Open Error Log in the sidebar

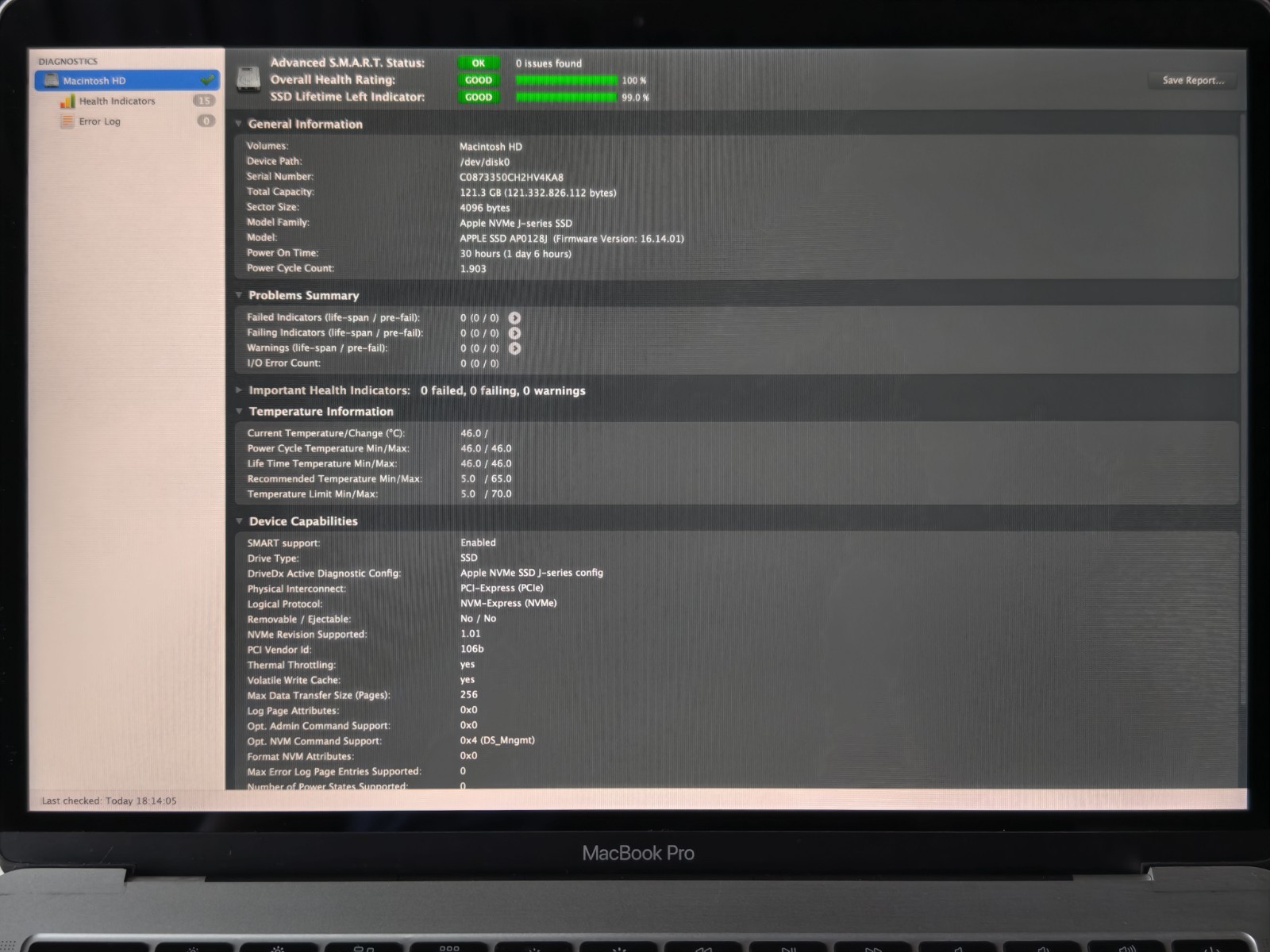(99, 121)
